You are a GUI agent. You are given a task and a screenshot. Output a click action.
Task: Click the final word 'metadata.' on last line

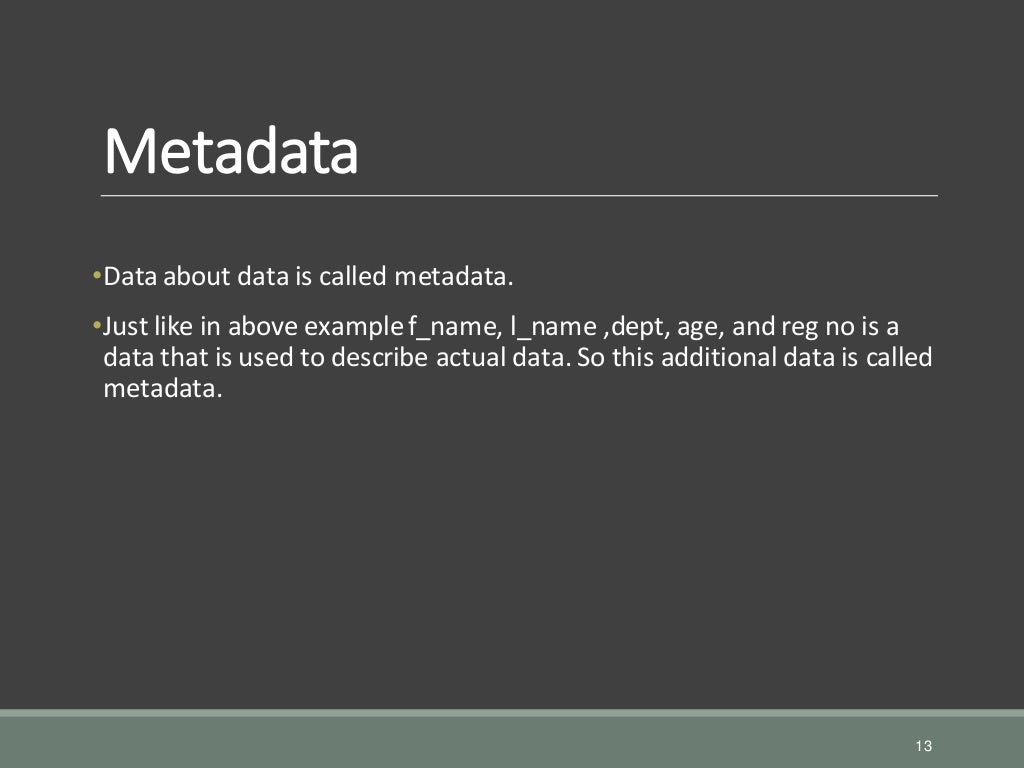point(163,389)
